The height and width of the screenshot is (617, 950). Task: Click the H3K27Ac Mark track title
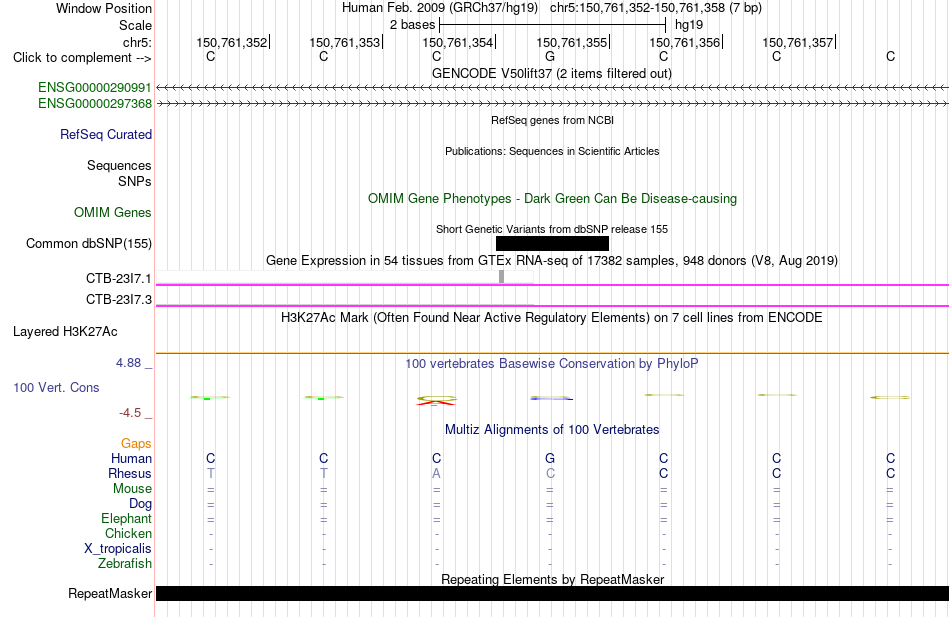[552, 318]
